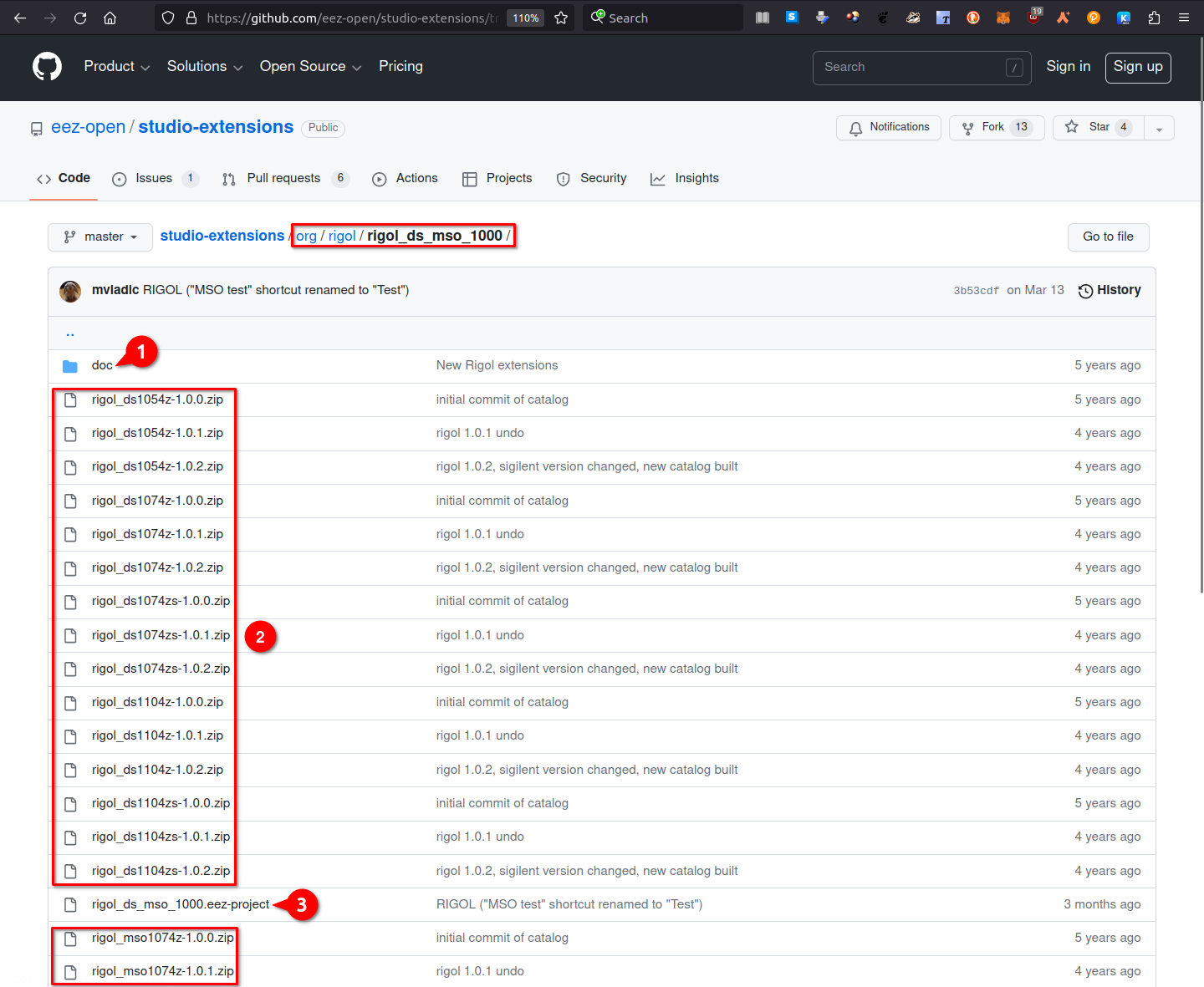
Task: Open the Pricing page
Action: [x=400, y=67]
